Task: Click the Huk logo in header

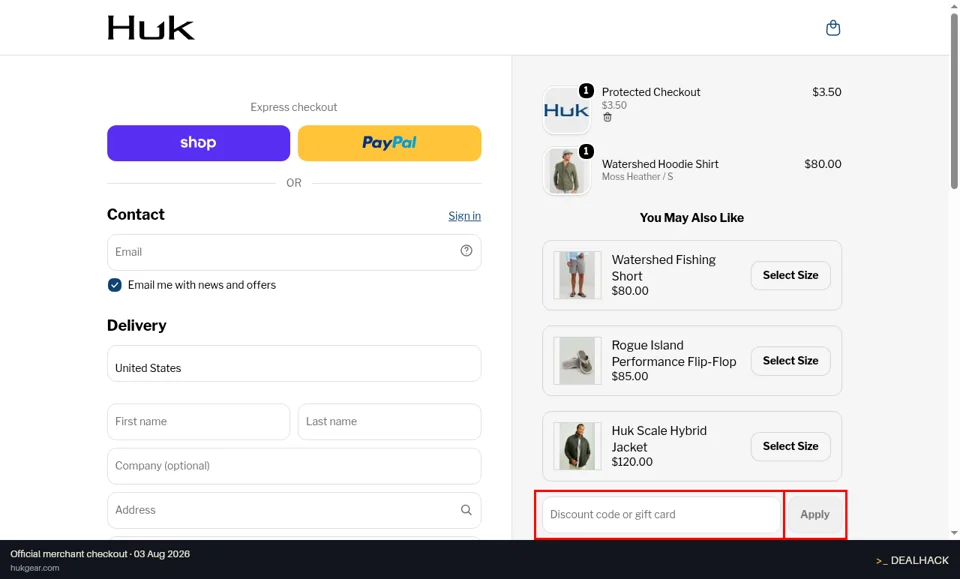Action: [x=151, y=28]
